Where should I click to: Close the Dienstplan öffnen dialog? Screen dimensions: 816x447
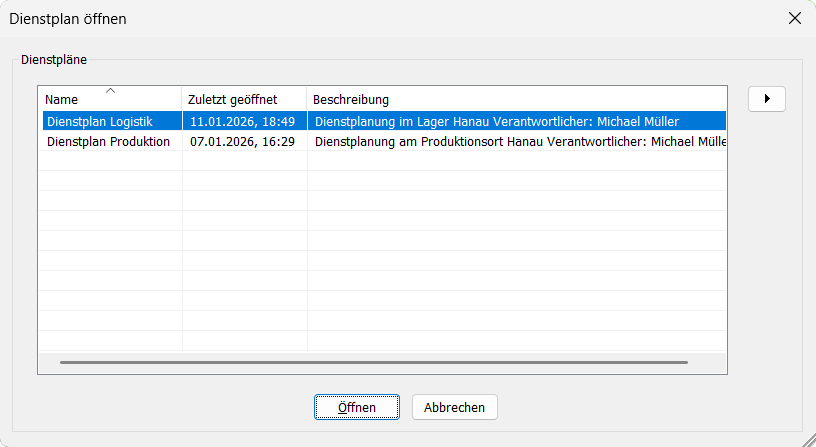pos(795,18)
